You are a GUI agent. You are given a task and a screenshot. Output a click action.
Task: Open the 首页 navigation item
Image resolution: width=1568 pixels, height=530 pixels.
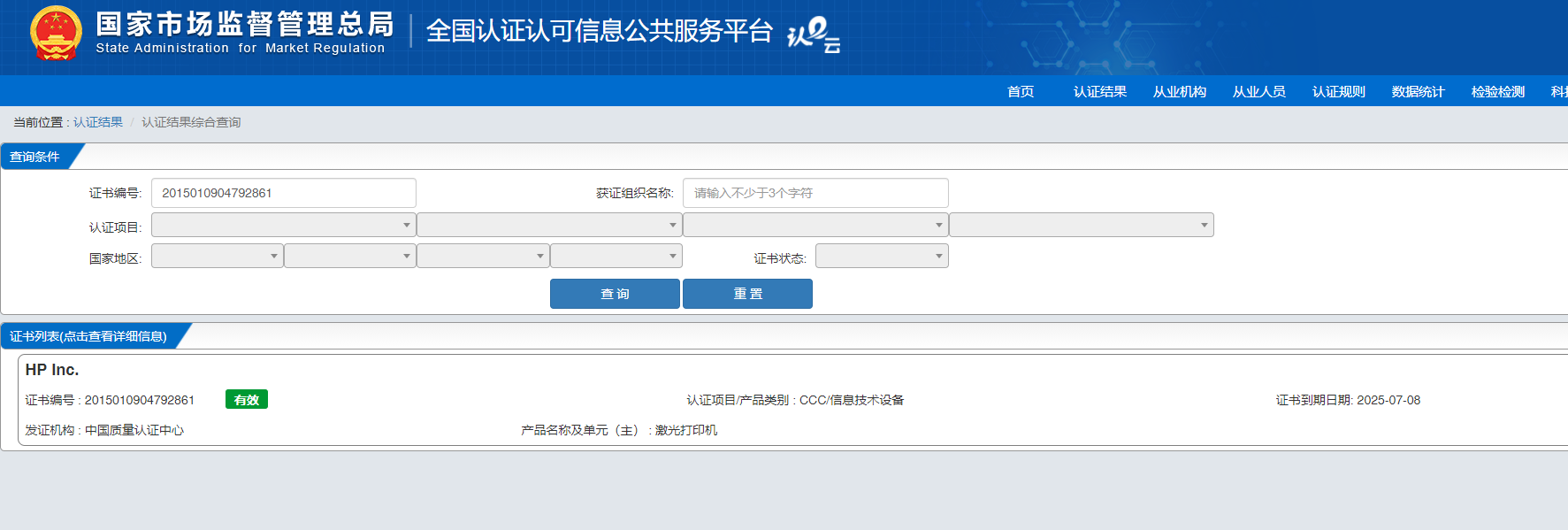(1021, 91)
